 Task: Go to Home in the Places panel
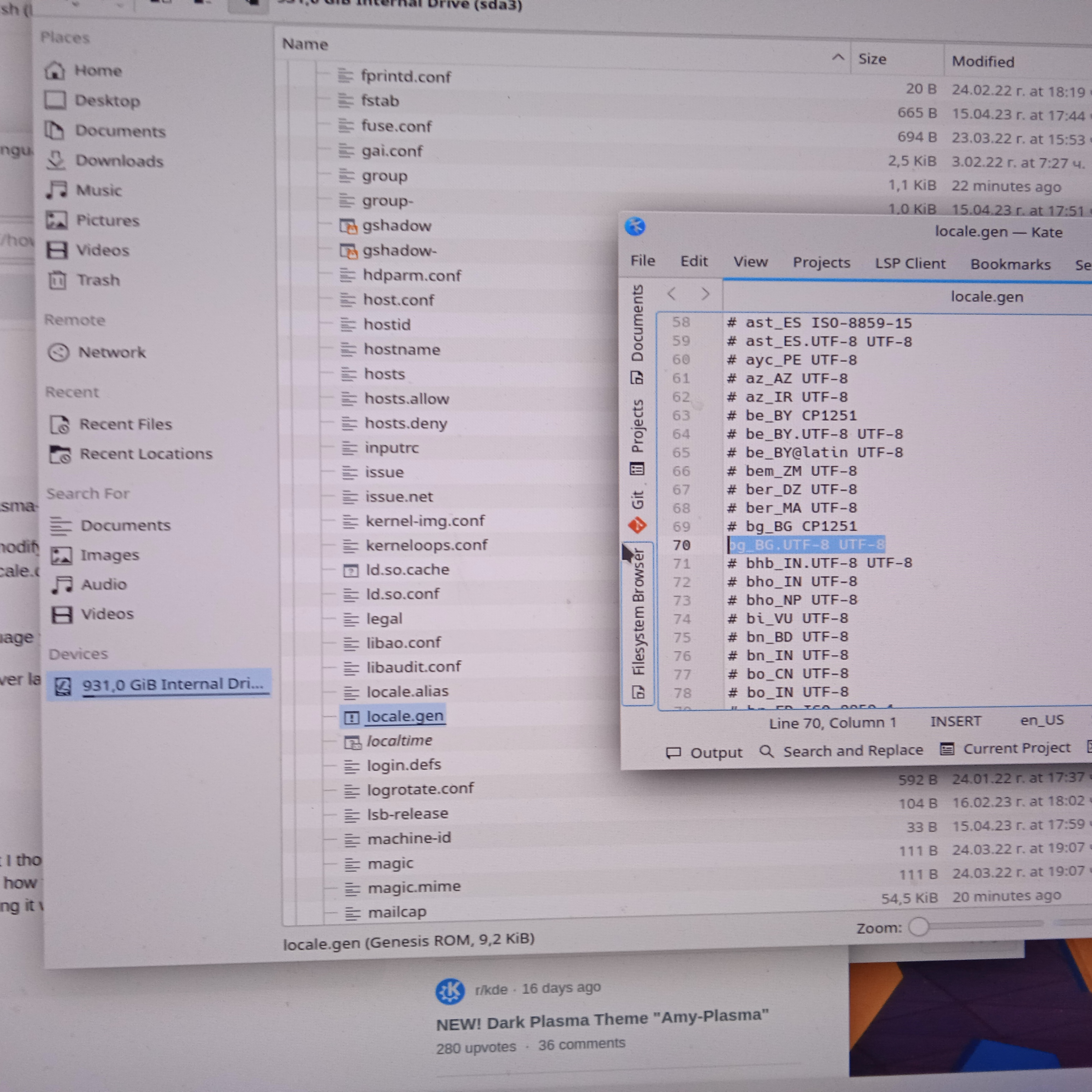[98, 71]
